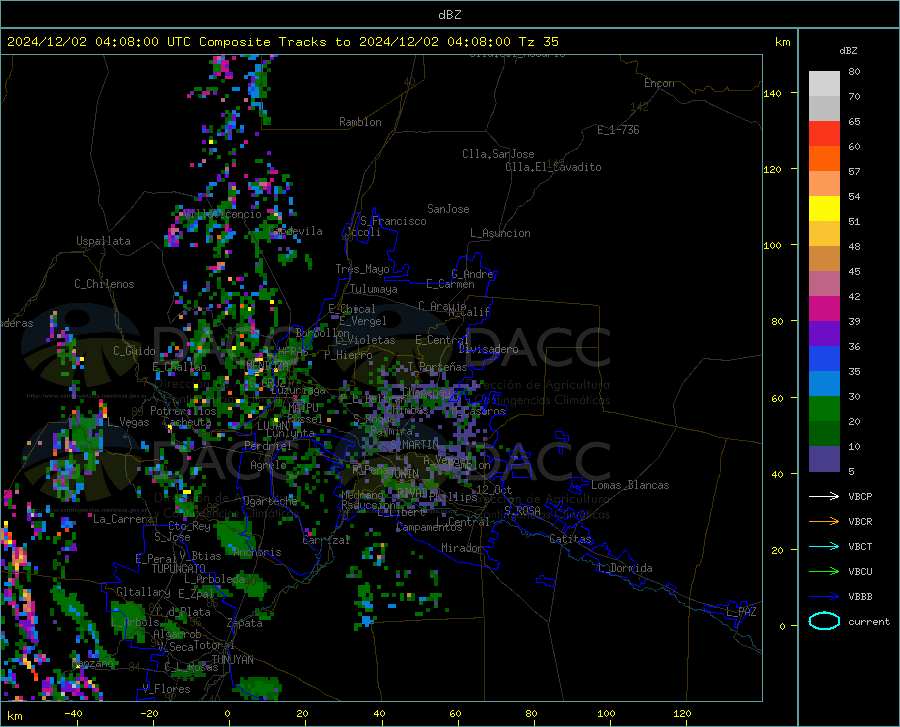Select the yellow 51-54 dBZ color swatch

(824, 209)
